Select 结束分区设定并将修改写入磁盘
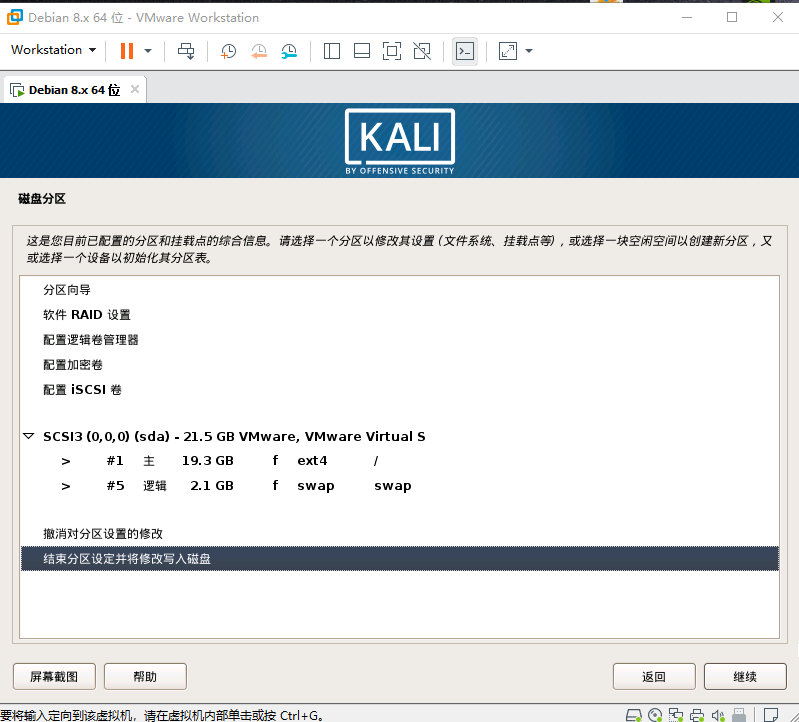This screenshot has height=722, width=799. coord(400,559)
